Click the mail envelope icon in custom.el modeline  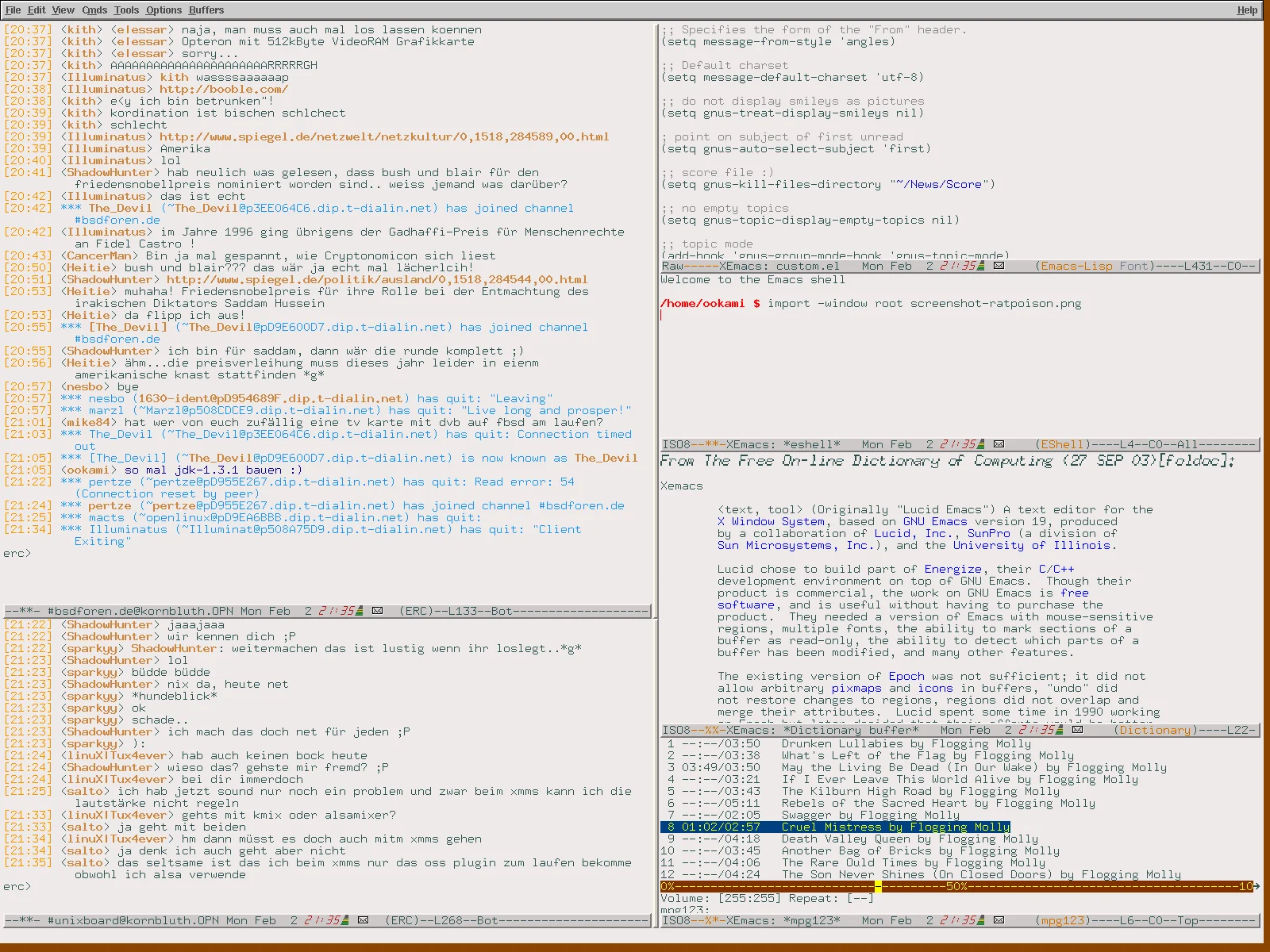tap(999, 267)
